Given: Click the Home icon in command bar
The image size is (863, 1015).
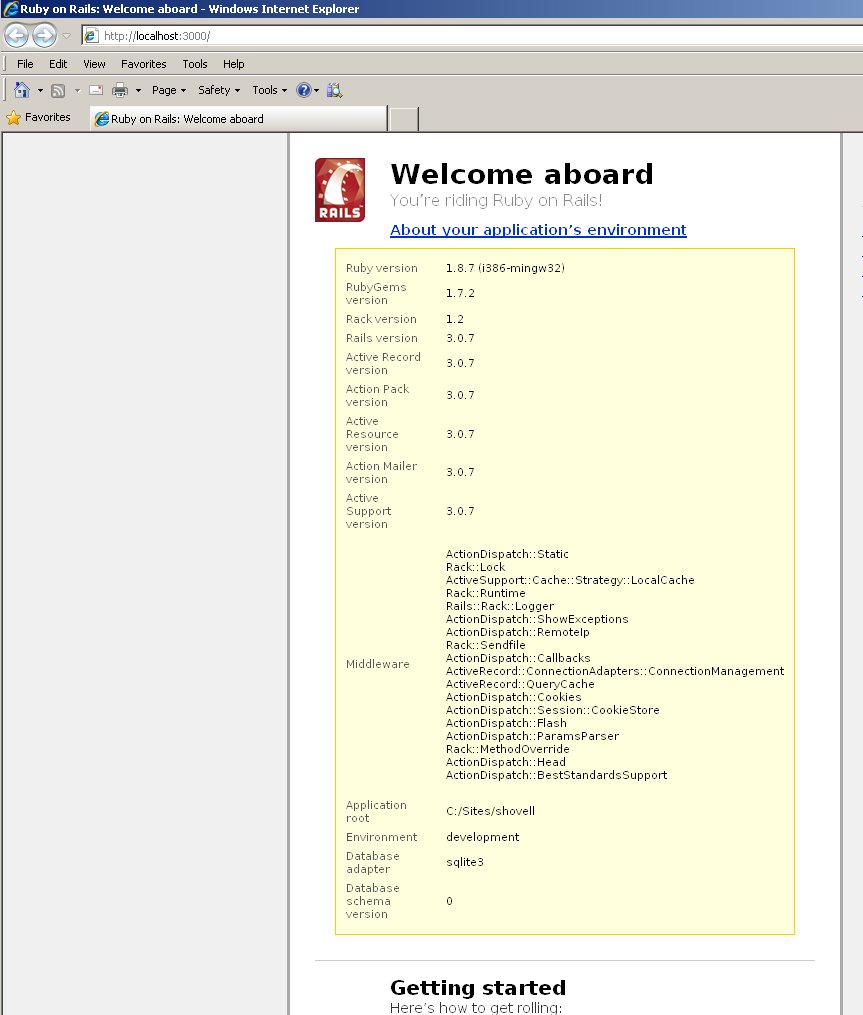Looking at the screenshot, I should (22, 90).
